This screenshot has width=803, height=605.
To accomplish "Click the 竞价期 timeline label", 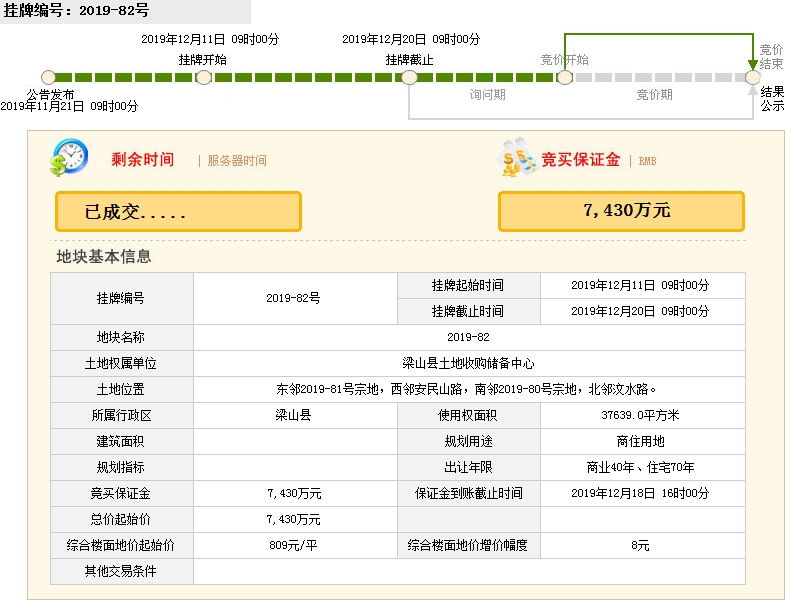I will tap(654, 95).
